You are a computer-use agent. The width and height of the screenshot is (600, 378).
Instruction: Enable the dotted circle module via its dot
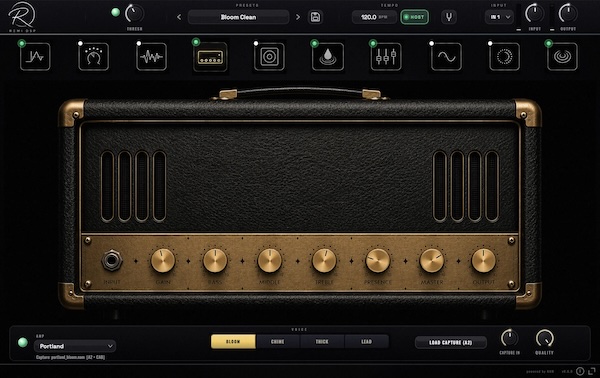[x=490, y=44]
